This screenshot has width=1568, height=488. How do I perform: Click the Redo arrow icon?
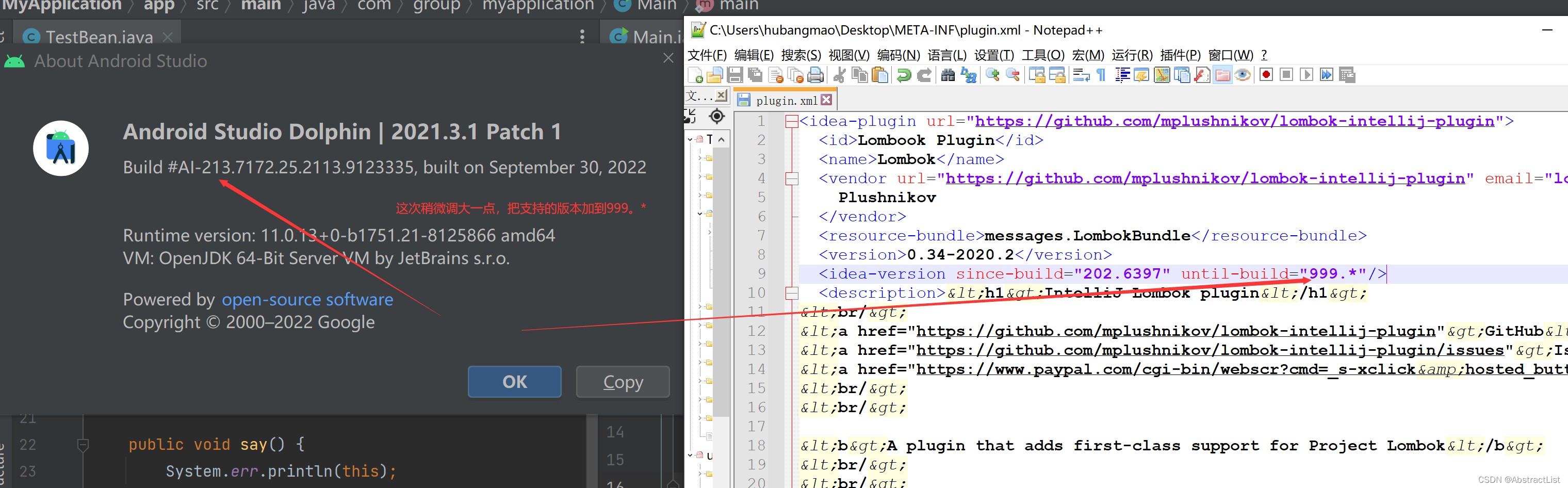[924, 75]
